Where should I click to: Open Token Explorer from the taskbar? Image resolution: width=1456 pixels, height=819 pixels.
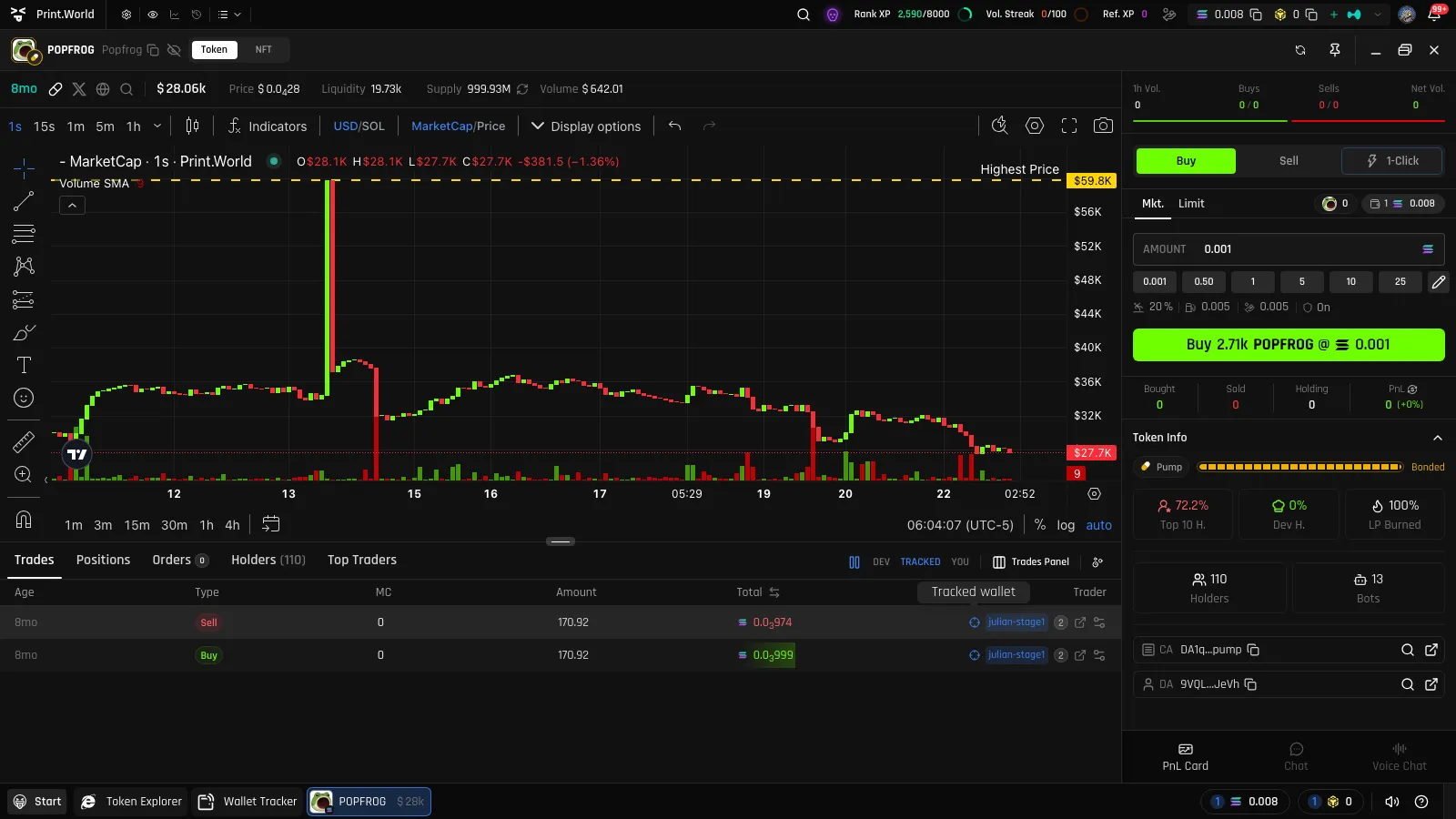(x=132, y=802)
